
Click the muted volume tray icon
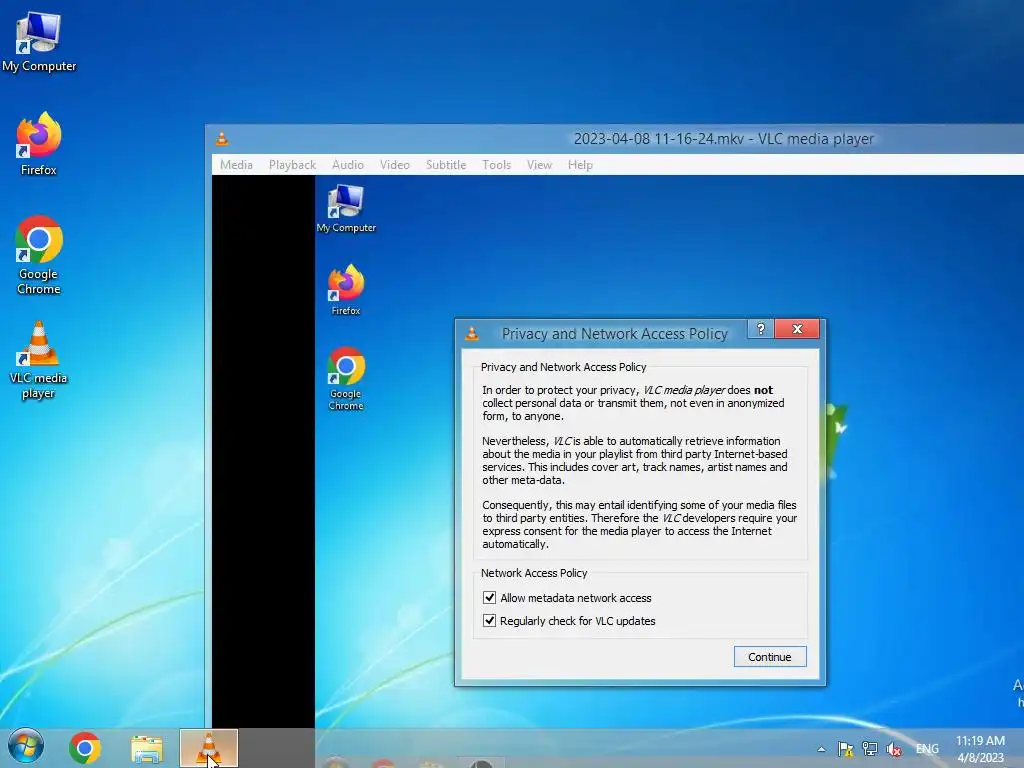coord(894,749)
